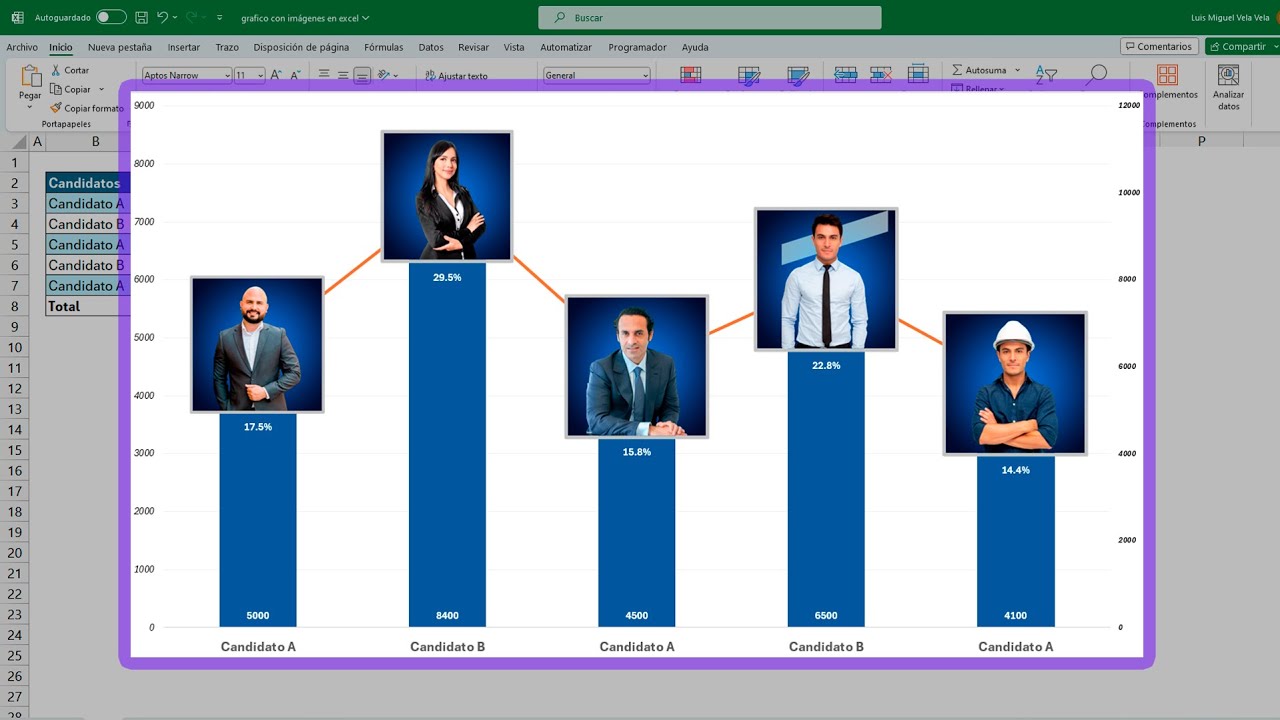Launch Analizar datos
Viewport: 1280px width, 720px height.
point(1228,87)
